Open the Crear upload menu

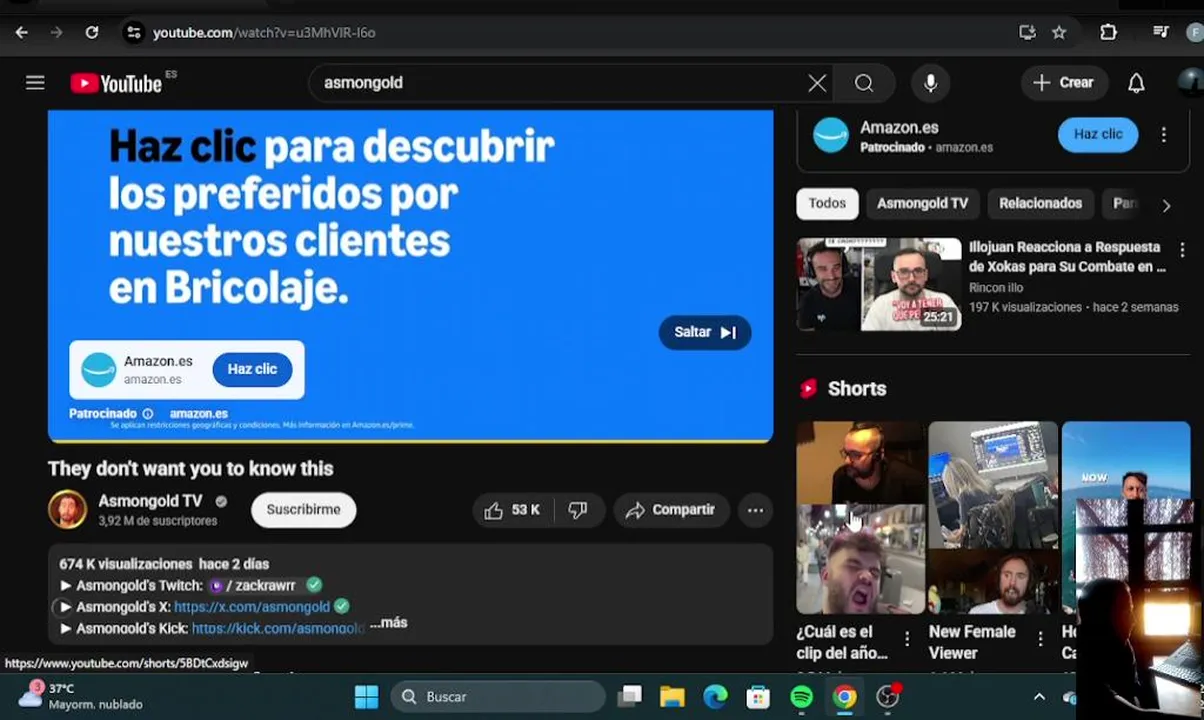pos(1064,83)
